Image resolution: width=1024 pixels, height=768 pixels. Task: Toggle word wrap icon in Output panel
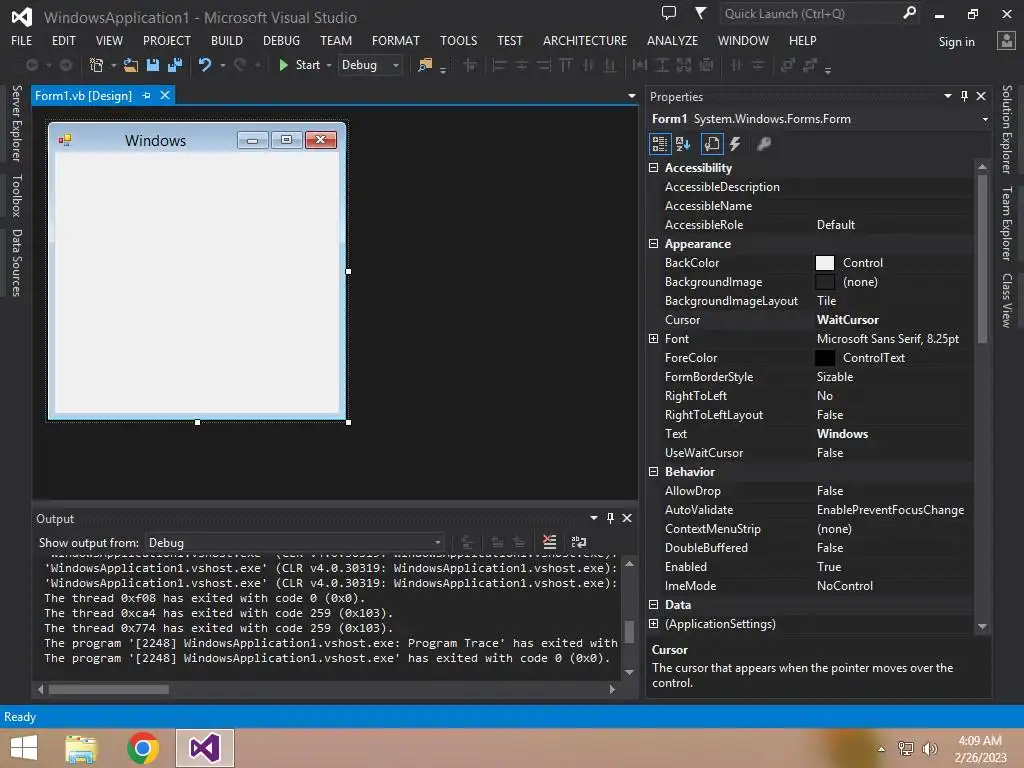579,542
